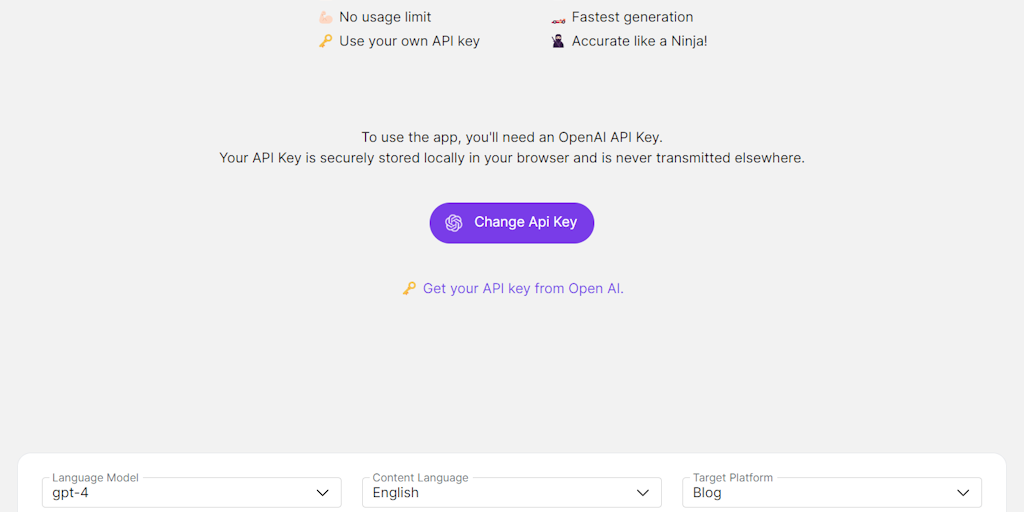The width and height of the screenshot is (1024, 512).
Task: Click the chevron arrow in the Language Model field
Action: point(323,493)
